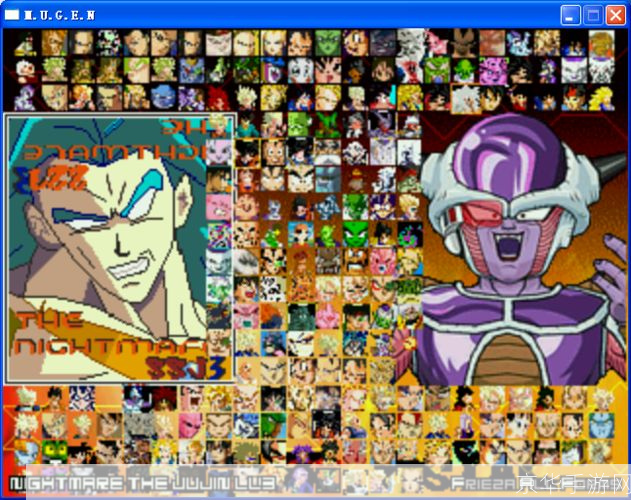This screenshot has height=500, width=631.
Task: Choose the blue-white checkered icon in bottom rows
Action: tap(82, 399)
